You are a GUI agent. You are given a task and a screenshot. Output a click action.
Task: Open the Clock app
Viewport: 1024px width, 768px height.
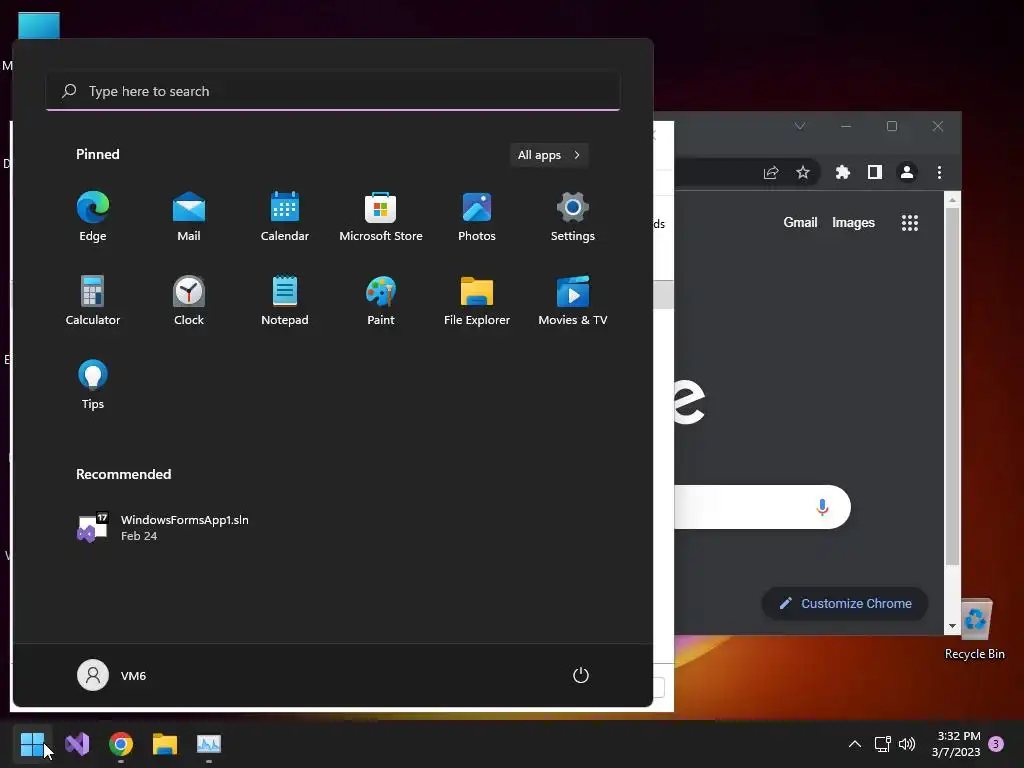189,300
